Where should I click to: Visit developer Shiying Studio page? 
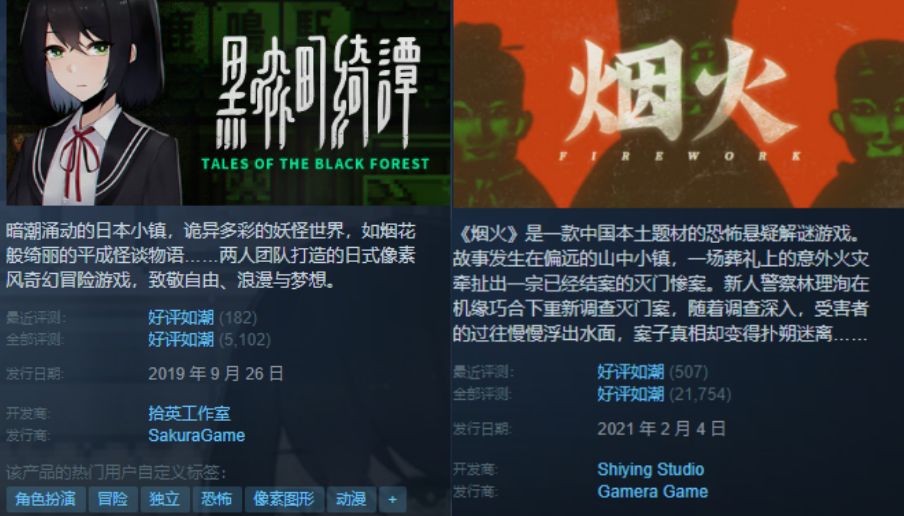pos(650,469)
